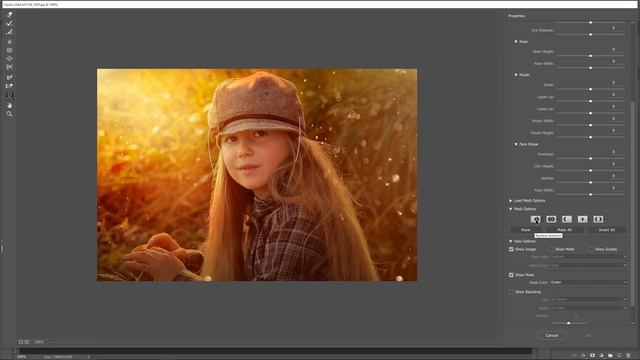This screenshot has width=640, height=360.
Task: Expand Load Mesh Options section
Action: click(x=511, y=201)
